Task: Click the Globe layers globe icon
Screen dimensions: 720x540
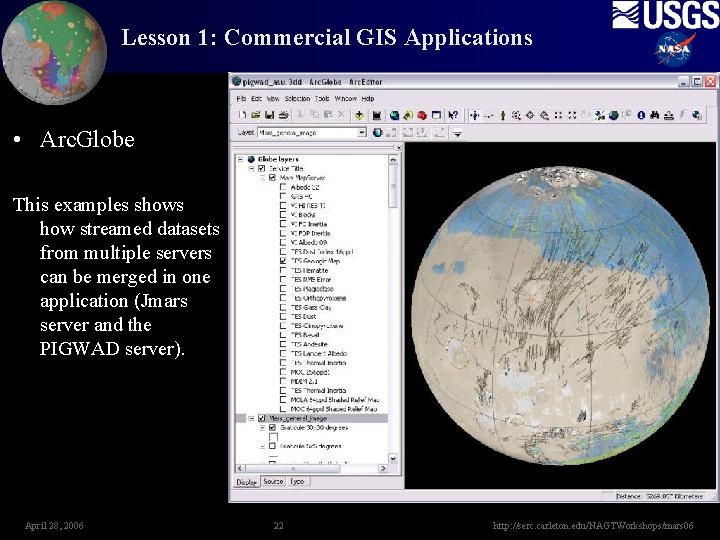Action: click(x=251, y=159)
